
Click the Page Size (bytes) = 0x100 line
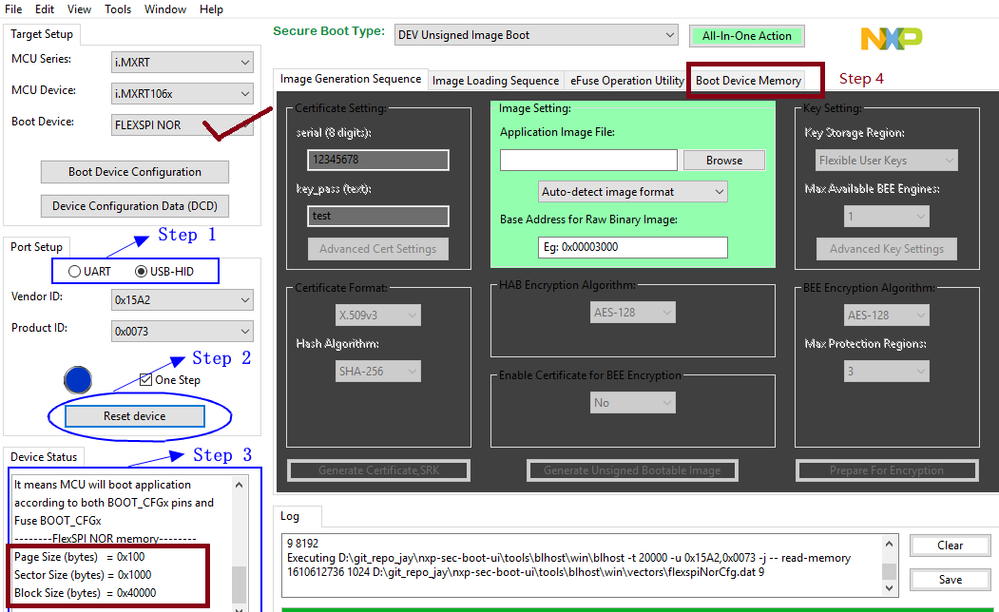tap(80, 557)
